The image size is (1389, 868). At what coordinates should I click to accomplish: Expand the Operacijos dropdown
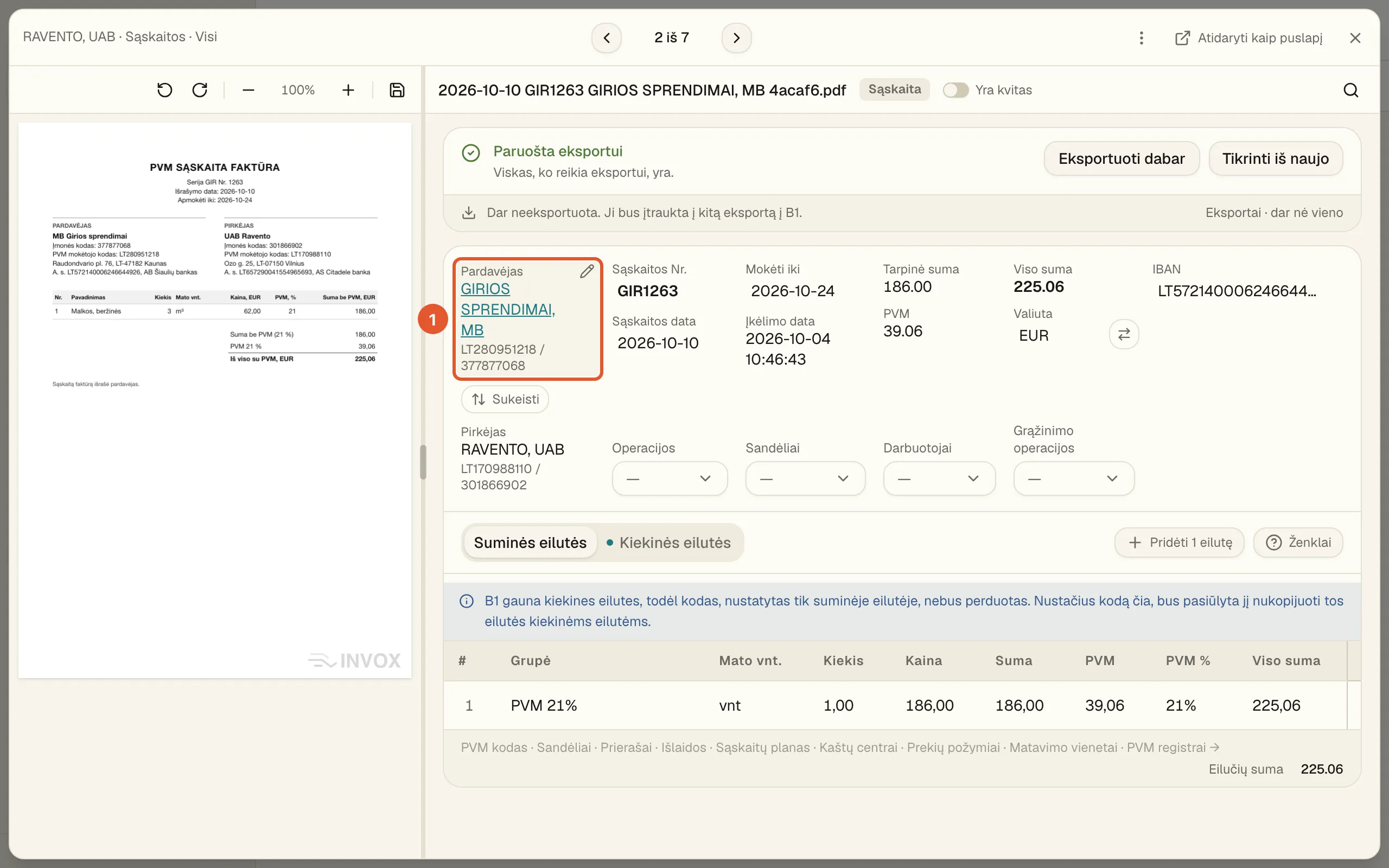click(x=669, y=478)
